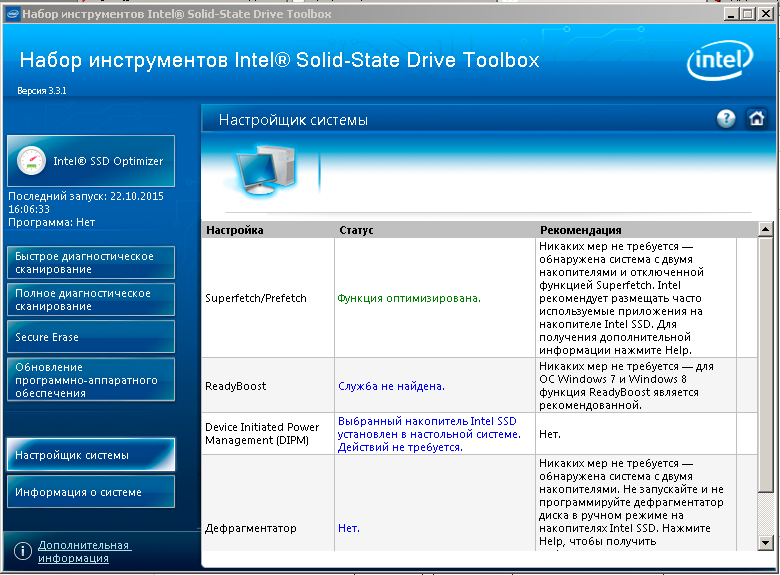Close the SSD Toolbox window
This screenshot has height=575, width=780.
coord(766,14)
